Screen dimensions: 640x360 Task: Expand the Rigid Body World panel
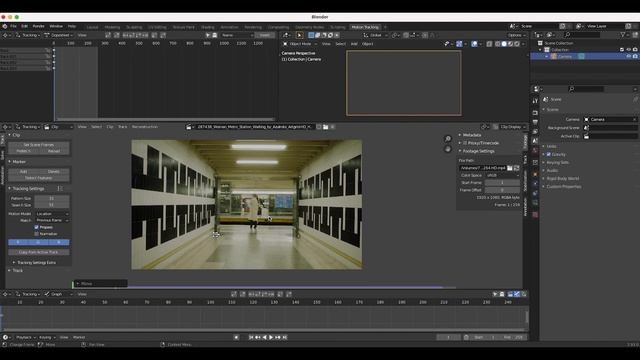point(562,178)
